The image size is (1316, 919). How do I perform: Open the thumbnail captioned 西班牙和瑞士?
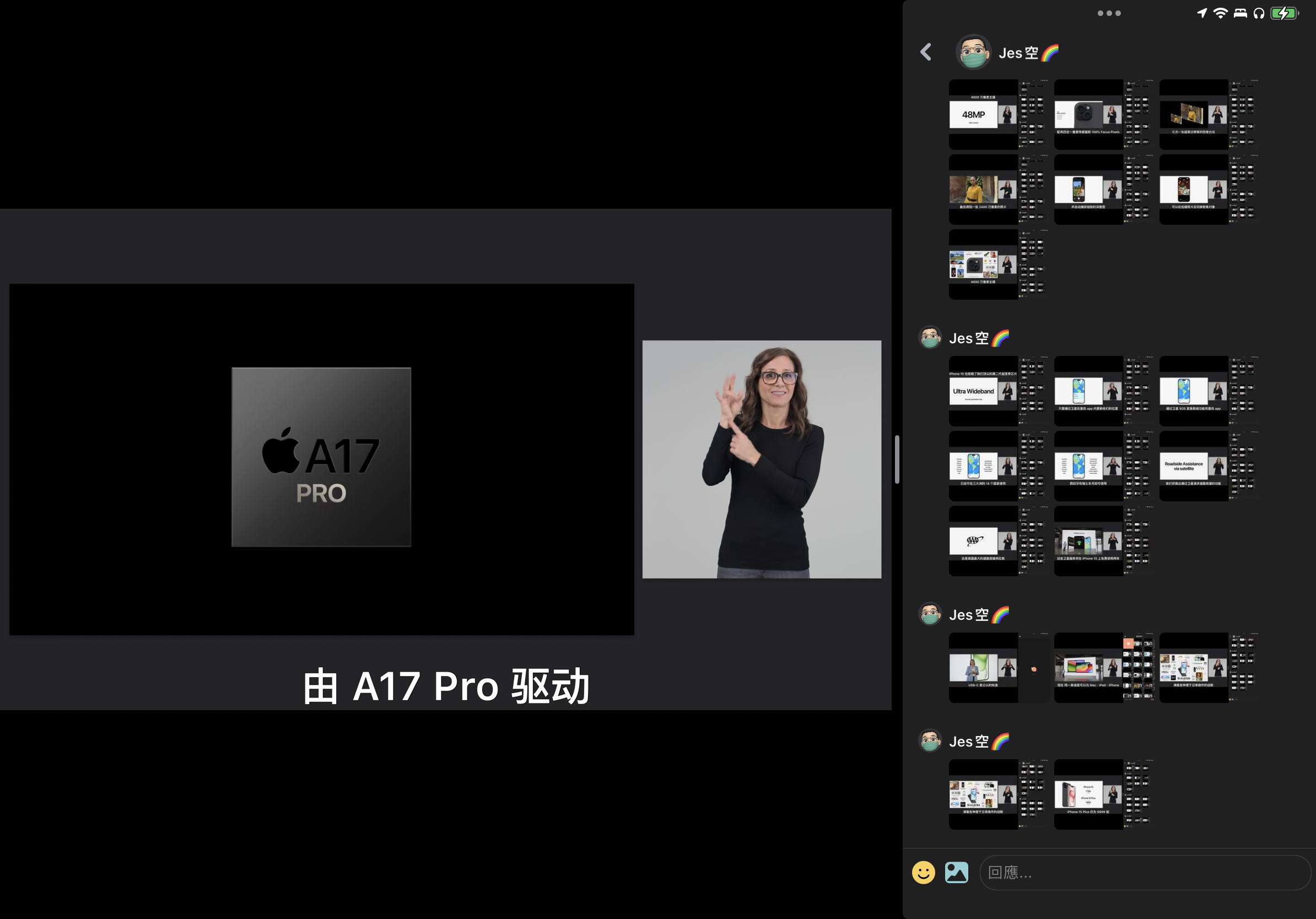1104,466
